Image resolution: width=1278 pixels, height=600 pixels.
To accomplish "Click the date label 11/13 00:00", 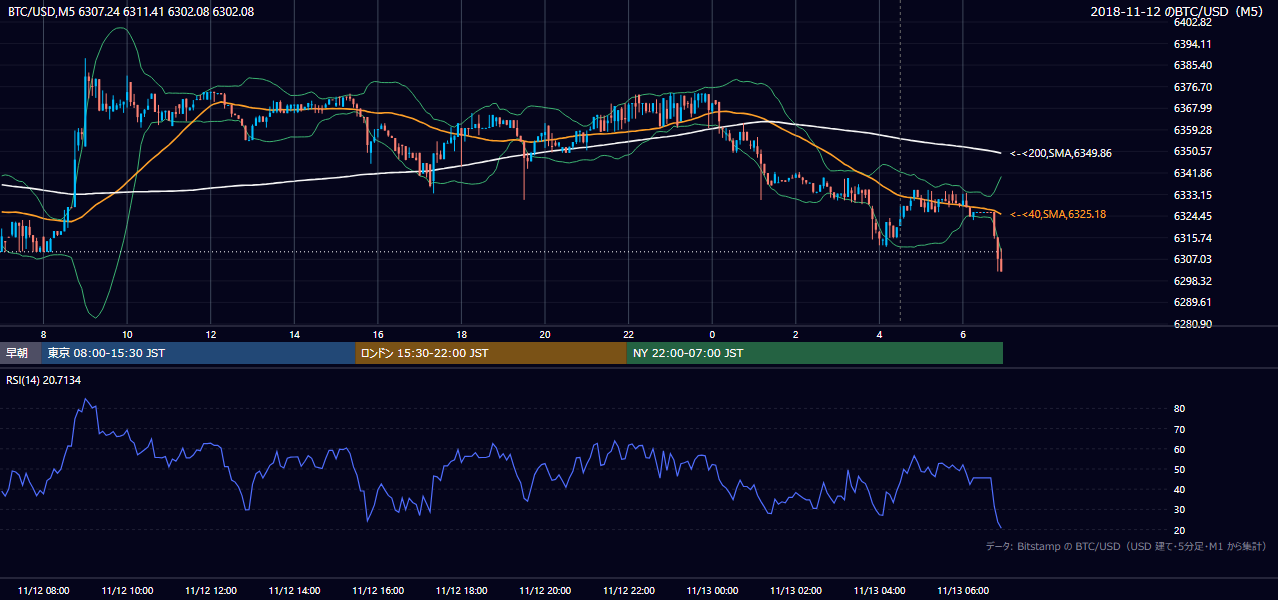I will click(712, 591).
